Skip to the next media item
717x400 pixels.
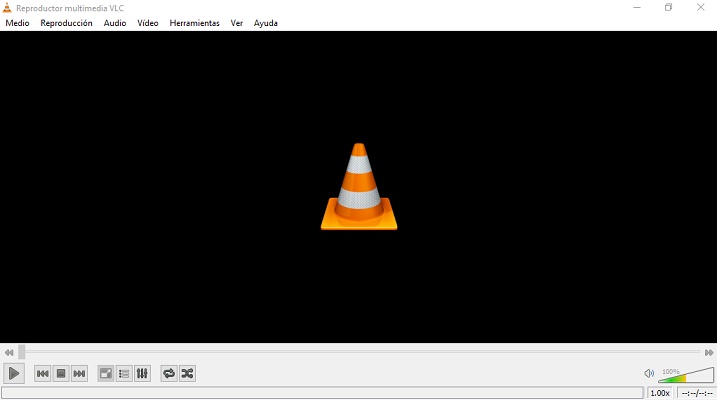point(79,373)
